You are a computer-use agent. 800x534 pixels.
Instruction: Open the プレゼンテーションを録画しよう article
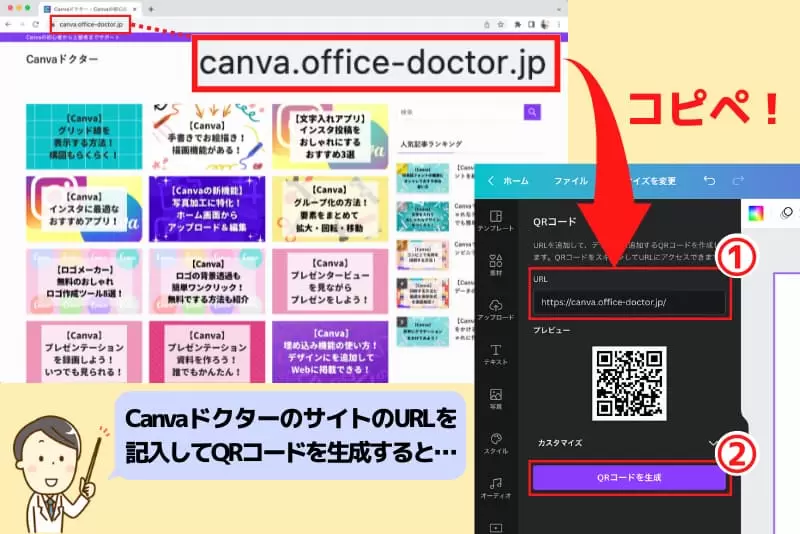click(84, 352)
